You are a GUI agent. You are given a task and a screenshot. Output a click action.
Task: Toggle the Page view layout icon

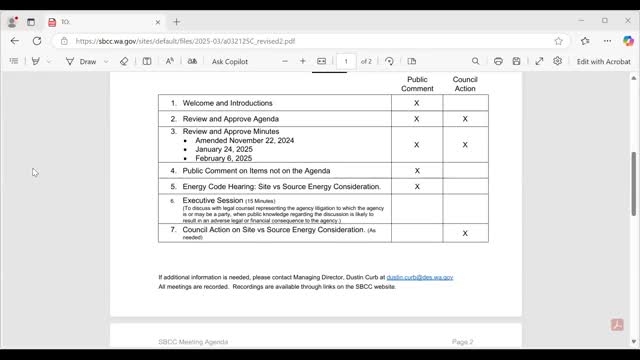pyautogui.click(x=412, y=61)
